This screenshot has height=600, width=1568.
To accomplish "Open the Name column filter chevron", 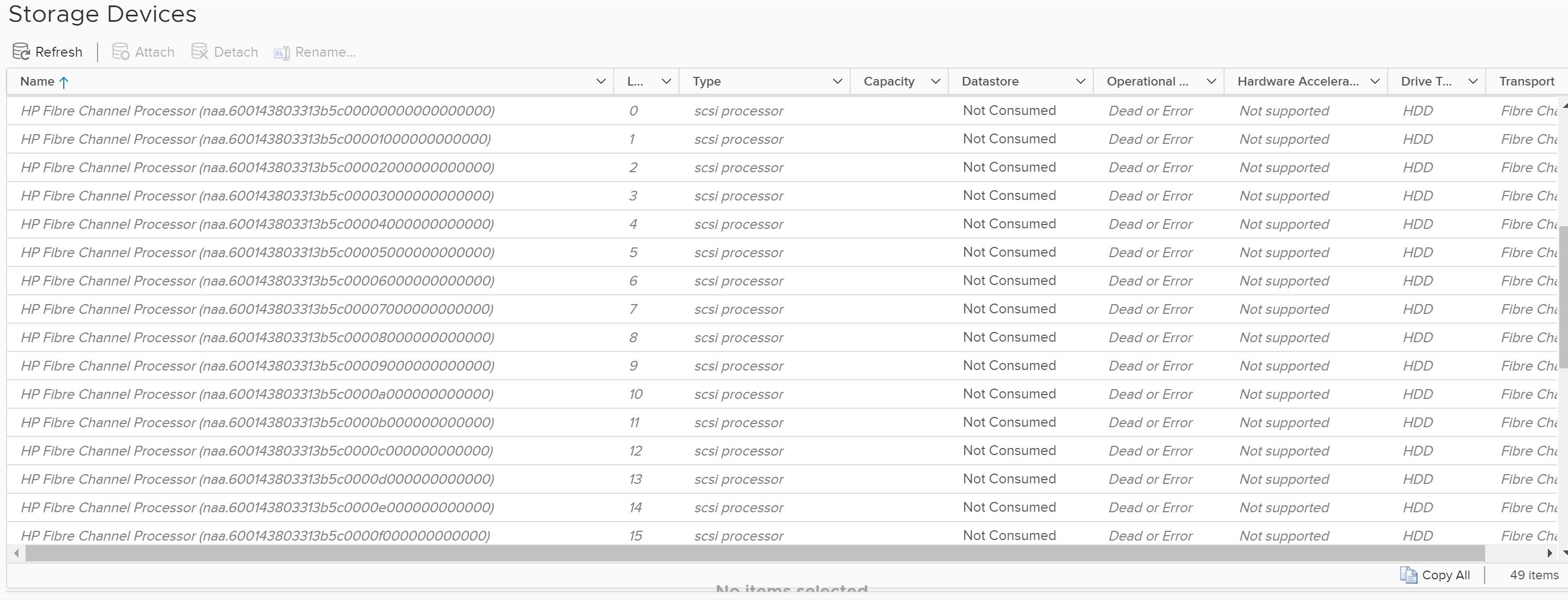I will pyautogui.click(x=601, y=82).
